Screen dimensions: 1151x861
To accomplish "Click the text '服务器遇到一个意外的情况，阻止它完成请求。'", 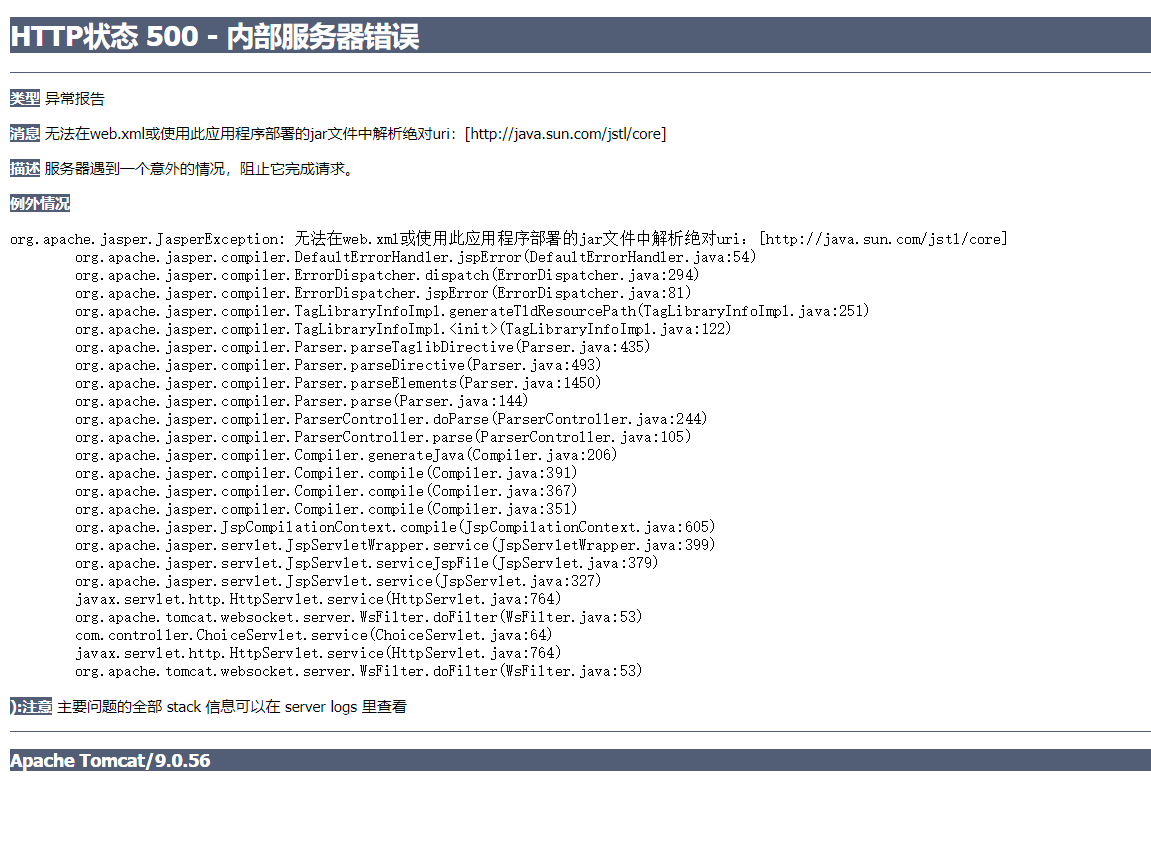I will tap(200, 169).
